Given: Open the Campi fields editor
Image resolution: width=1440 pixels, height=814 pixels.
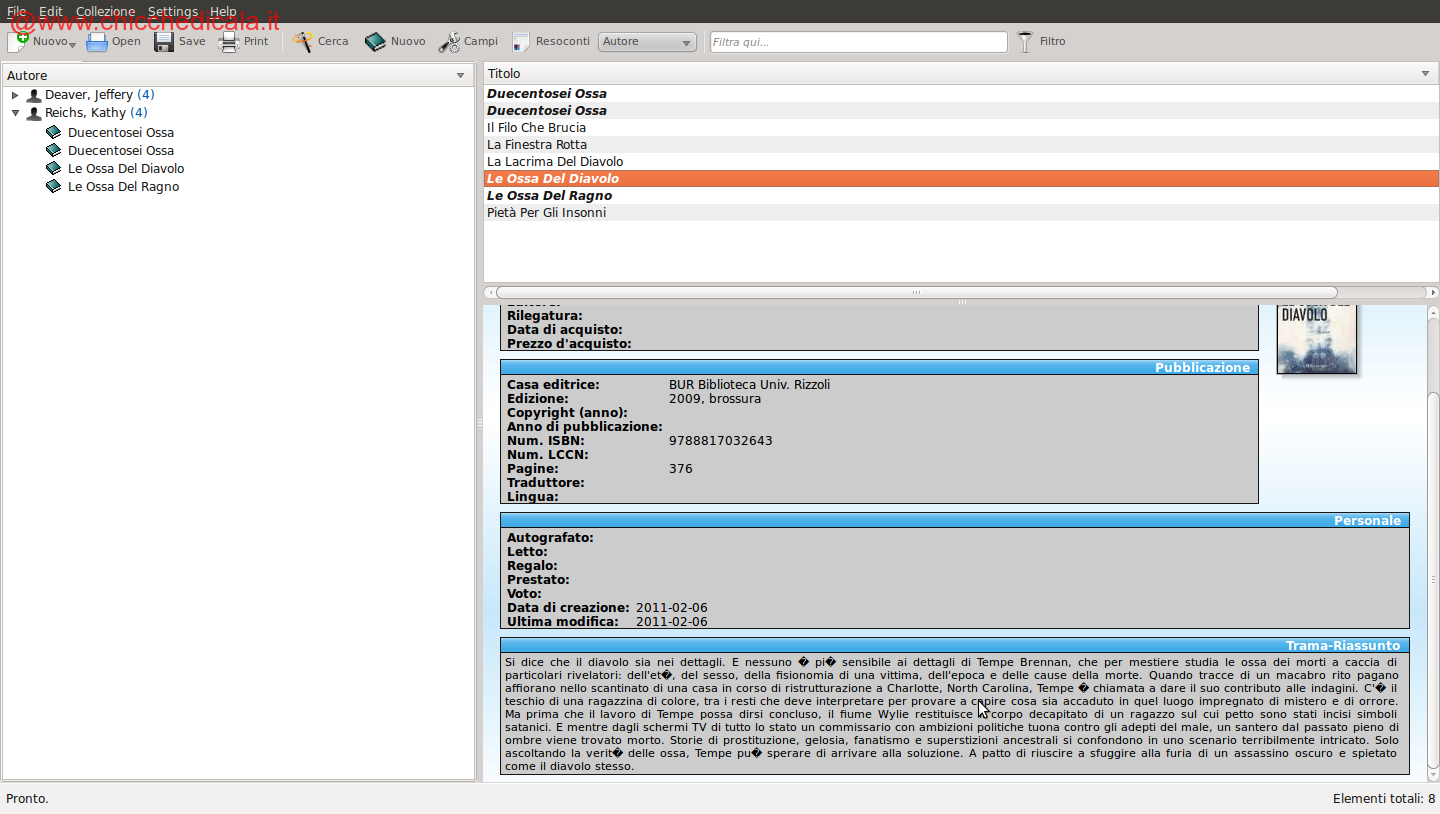Looking at the screenshot, I should click(x=450, y=42).
